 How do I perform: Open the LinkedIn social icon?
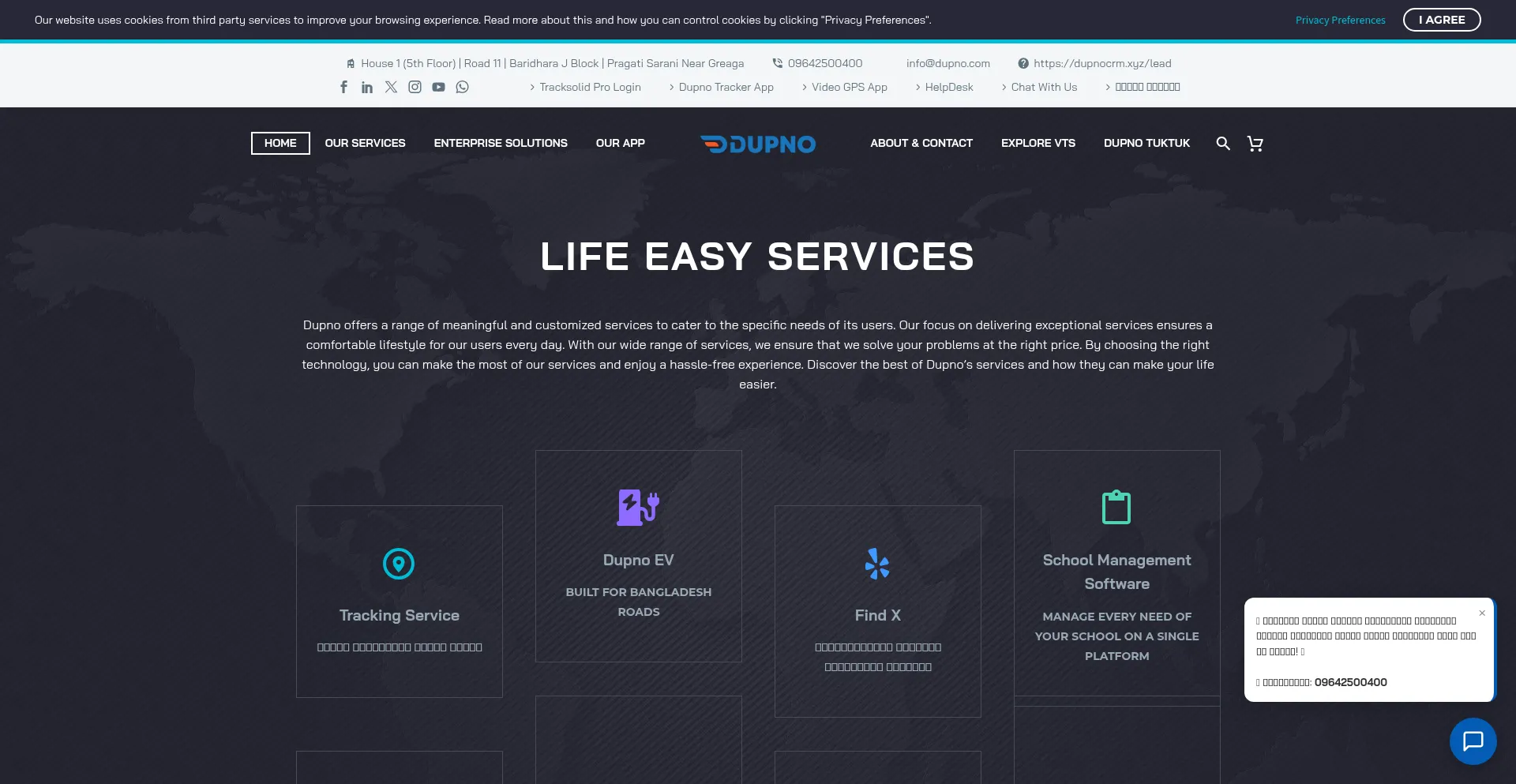click(367, 87)
